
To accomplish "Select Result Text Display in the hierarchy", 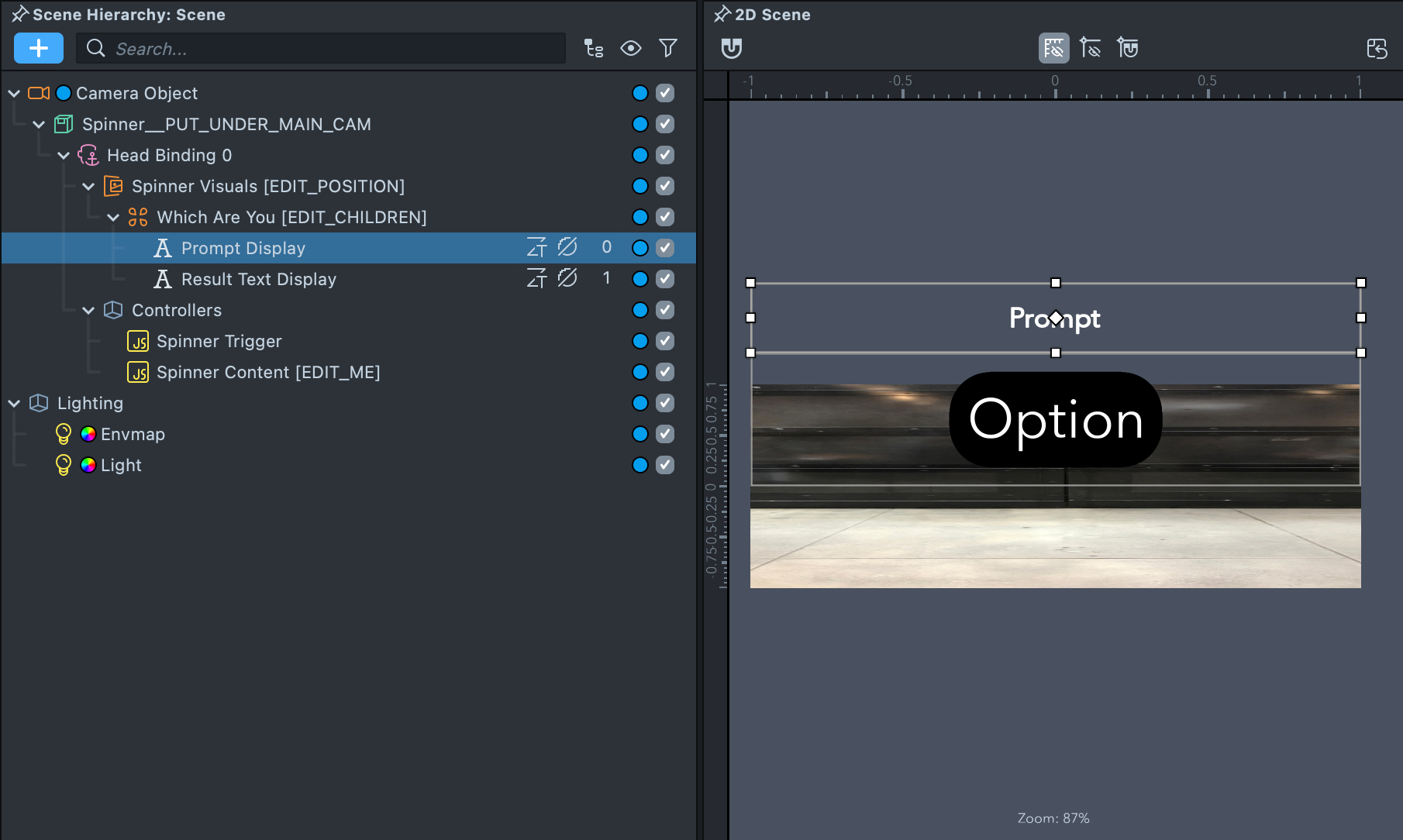I will tap(258, 279).
